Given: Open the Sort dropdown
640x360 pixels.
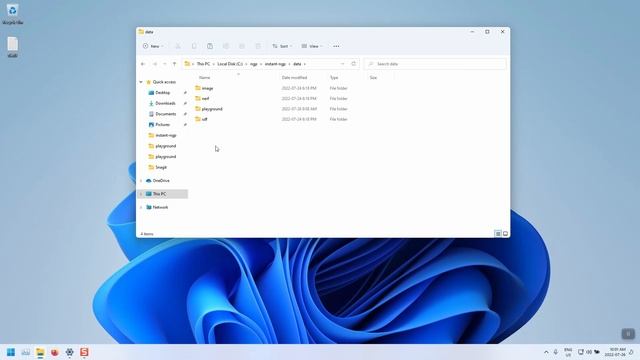Looking at the screenshot, I should pyautogui.click(x=282, y=46).
